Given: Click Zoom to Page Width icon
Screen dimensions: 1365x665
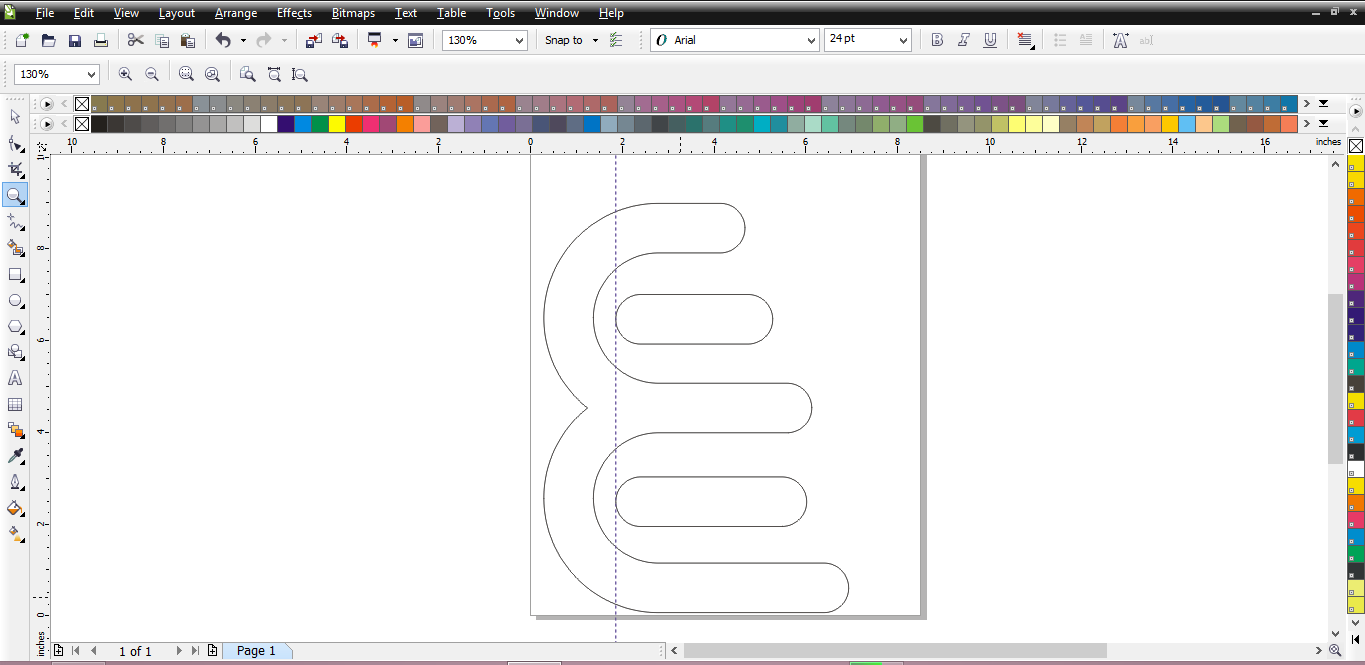Looking at the screenshot, I should pos(273,74).
